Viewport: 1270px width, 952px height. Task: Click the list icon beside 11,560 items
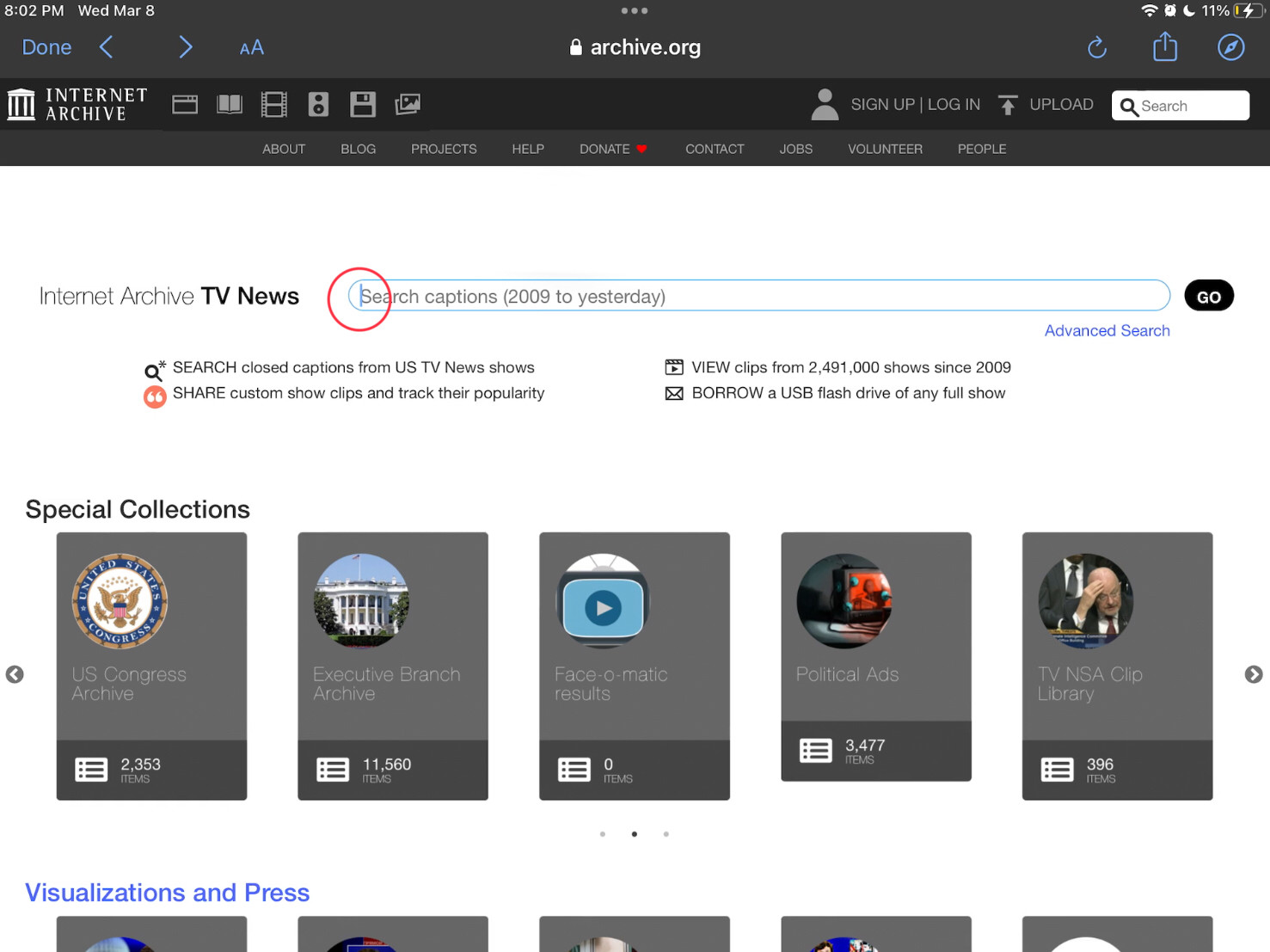tap(333, 770)
